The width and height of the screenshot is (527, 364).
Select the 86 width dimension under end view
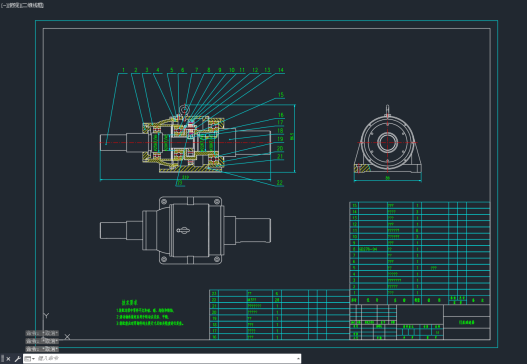[388, 178]
